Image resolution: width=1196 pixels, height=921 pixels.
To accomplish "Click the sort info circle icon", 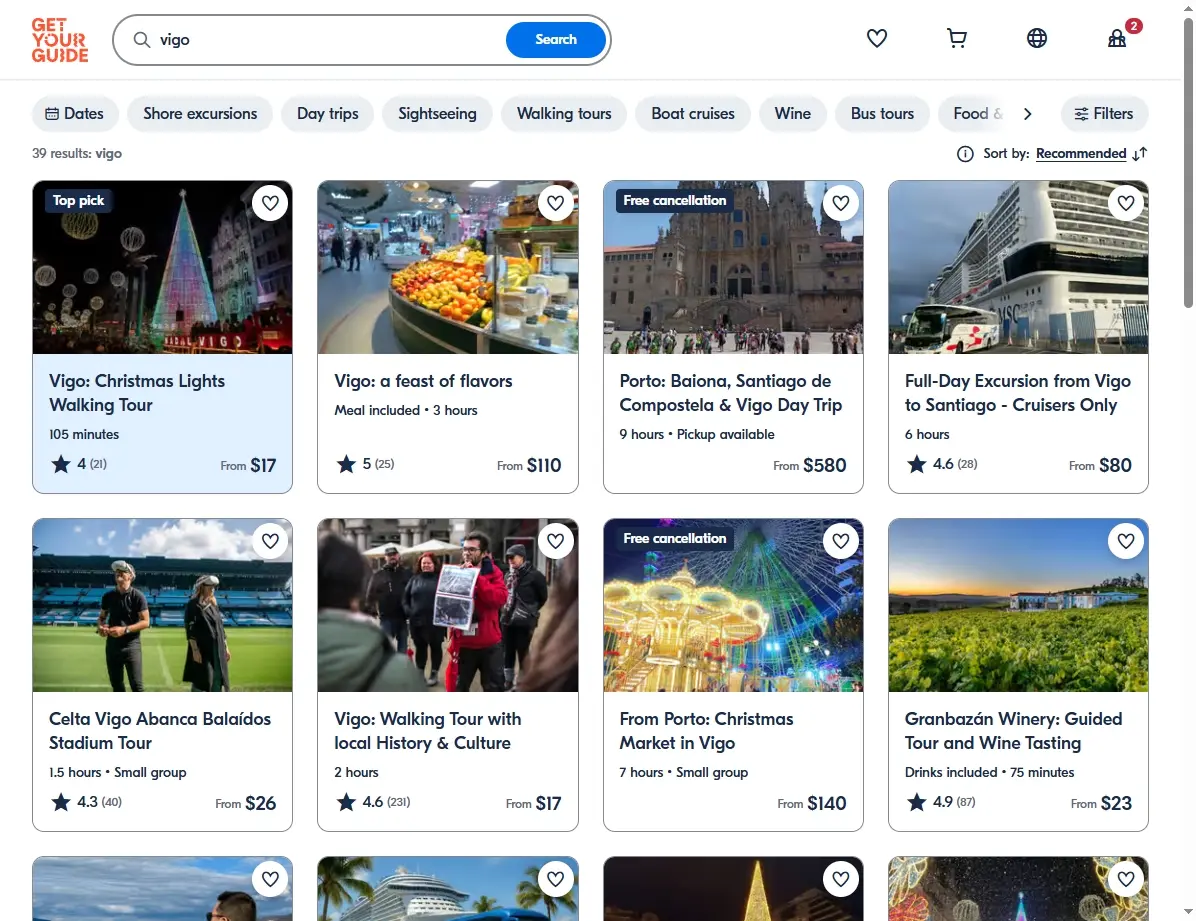I will [x=965, y=154].
